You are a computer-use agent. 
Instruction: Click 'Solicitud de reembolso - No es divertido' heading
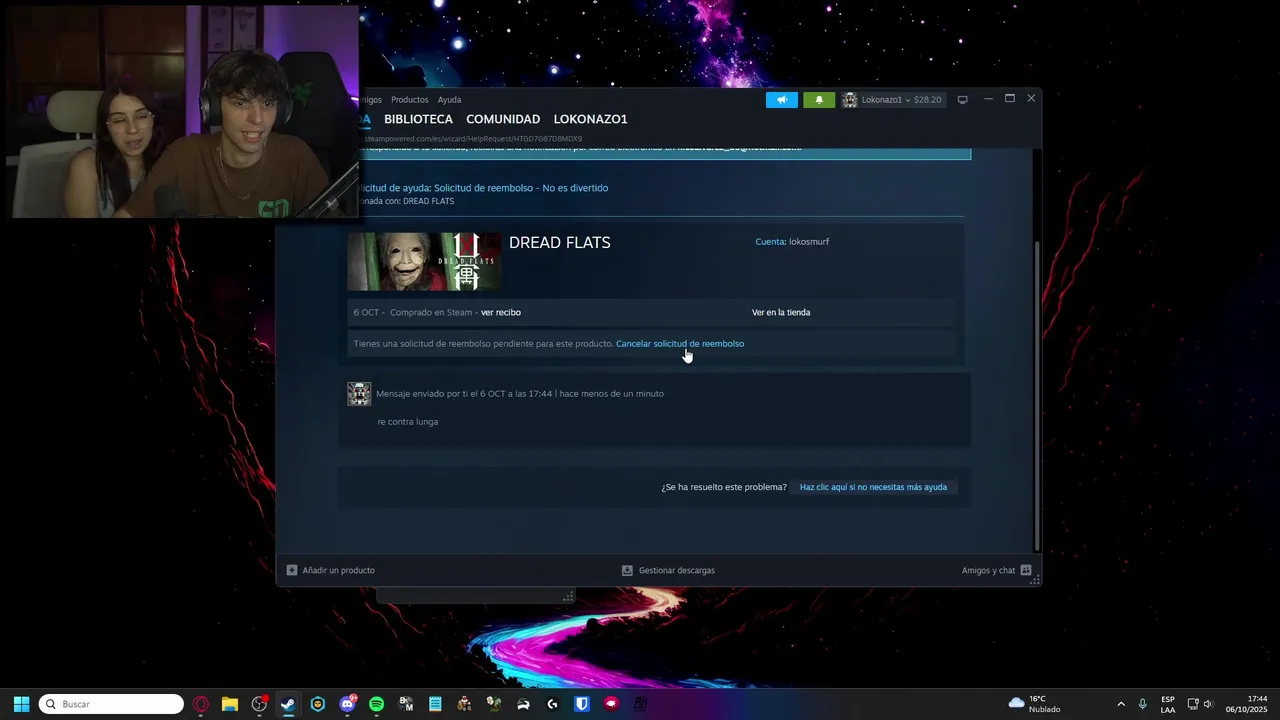tap(521, 188)
